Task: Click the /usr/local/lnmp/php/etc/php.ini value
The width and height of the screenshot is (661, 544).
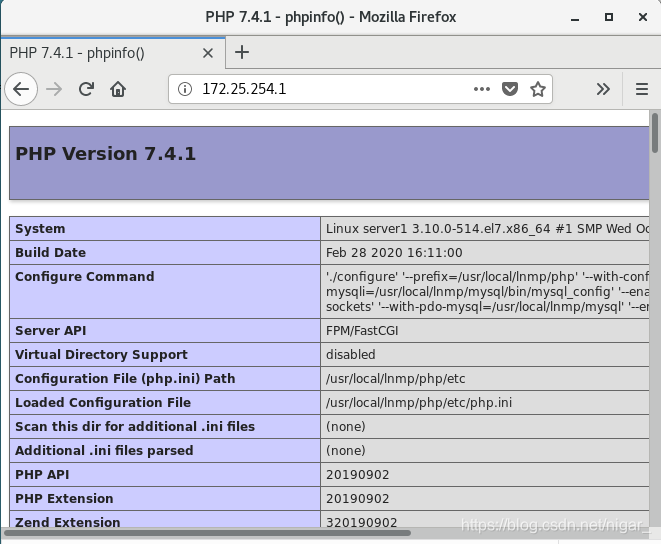Action: pos(419,403)
